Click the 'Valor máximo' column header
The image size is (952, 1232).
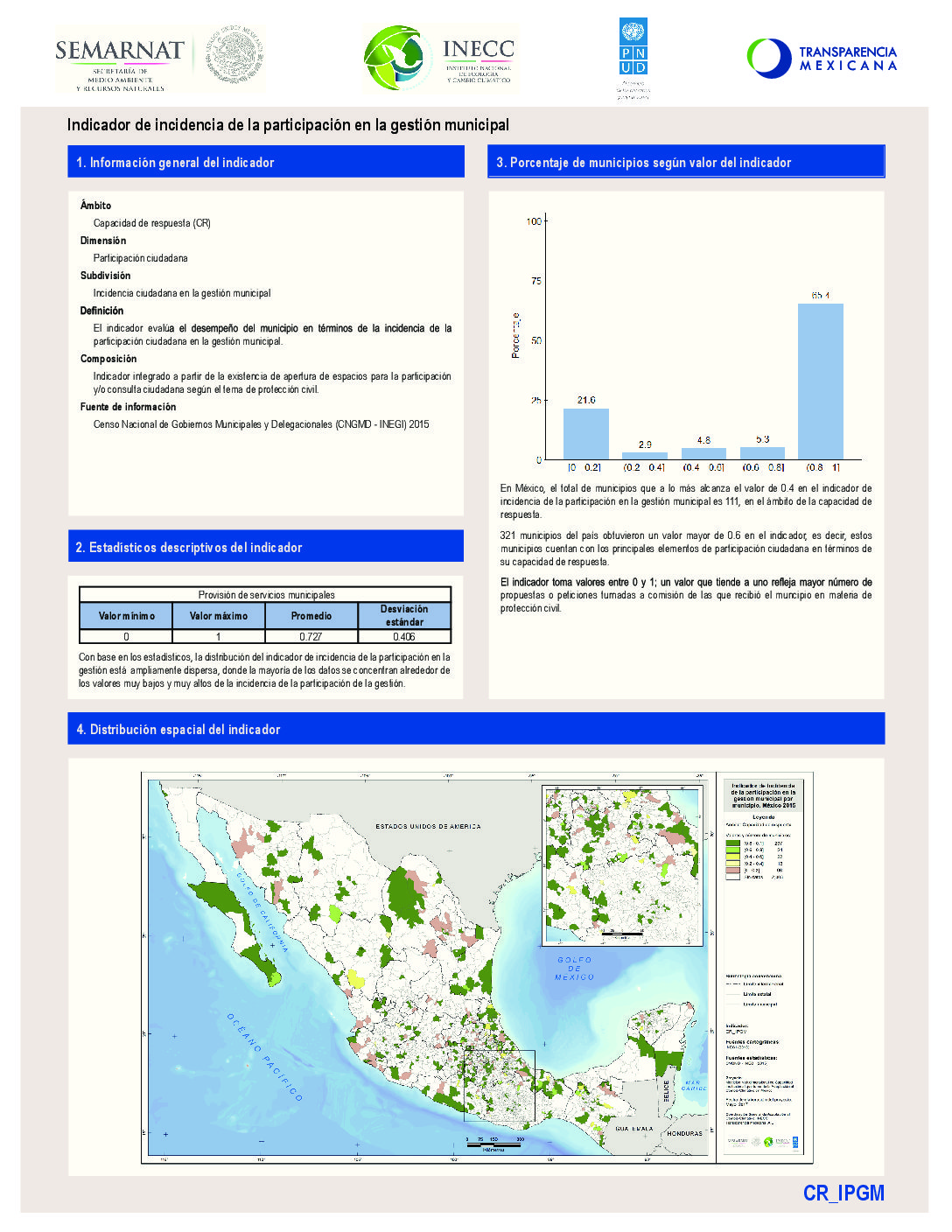pos(219,616)
